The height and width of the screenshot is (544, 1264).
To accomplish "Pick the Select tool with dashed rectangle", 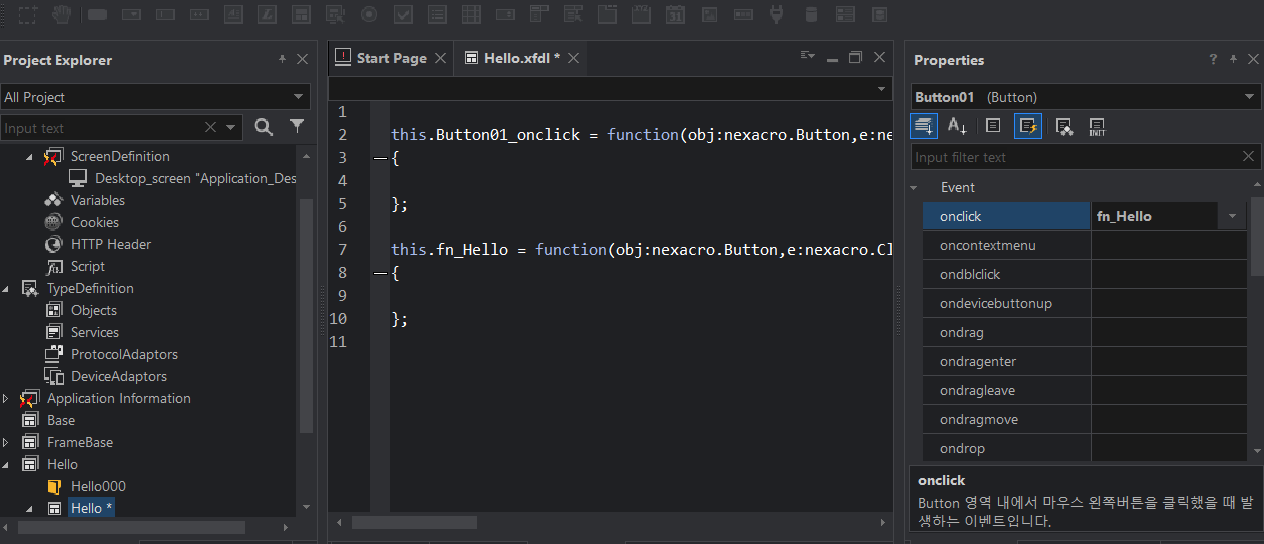I will (x=28, y=15).
